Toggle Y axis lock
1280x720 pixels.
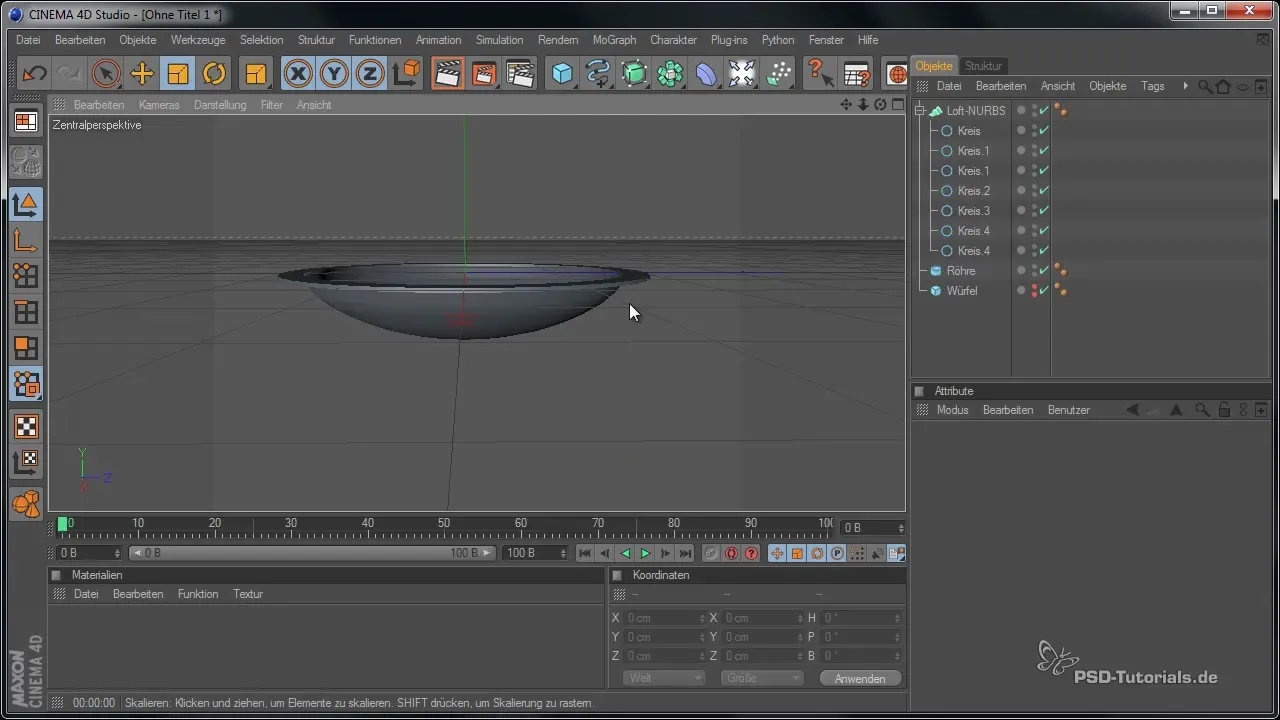[x=334, y=73]
